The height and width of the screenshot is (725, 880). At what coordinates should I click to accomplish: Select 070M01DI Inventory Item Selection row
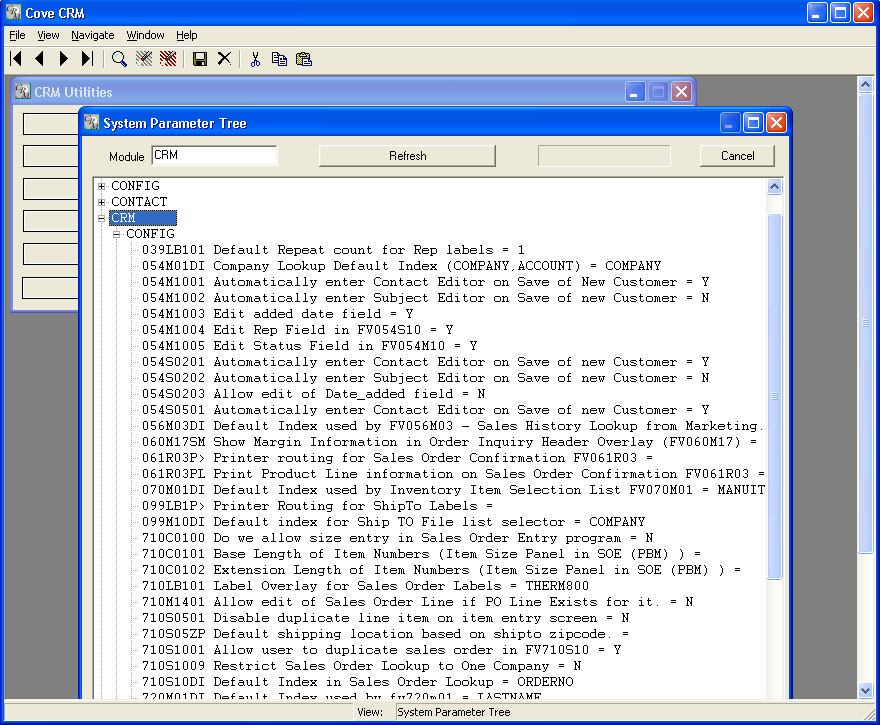click(453, 489)
